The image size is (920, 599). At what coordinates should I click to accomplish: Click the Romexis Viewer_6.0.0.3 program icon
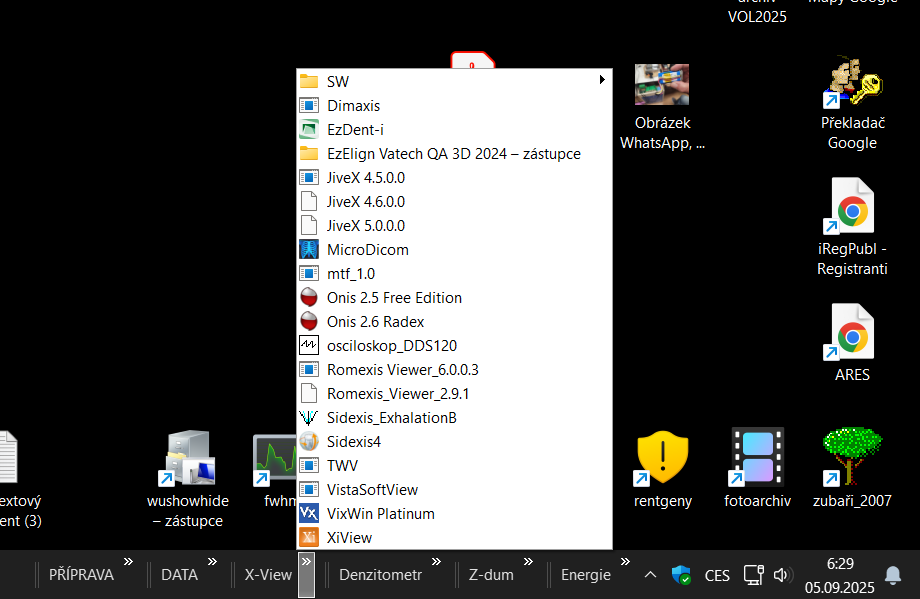309,370
